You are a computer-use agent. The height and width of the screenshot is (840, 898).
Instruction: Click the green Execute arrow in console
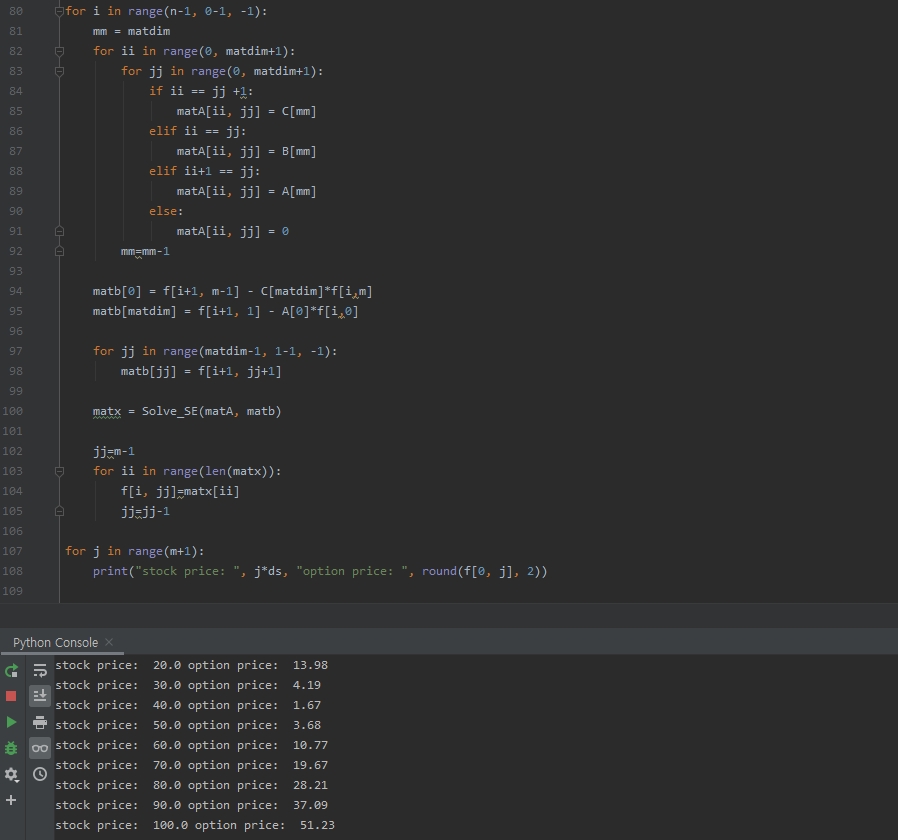(11, 722)
